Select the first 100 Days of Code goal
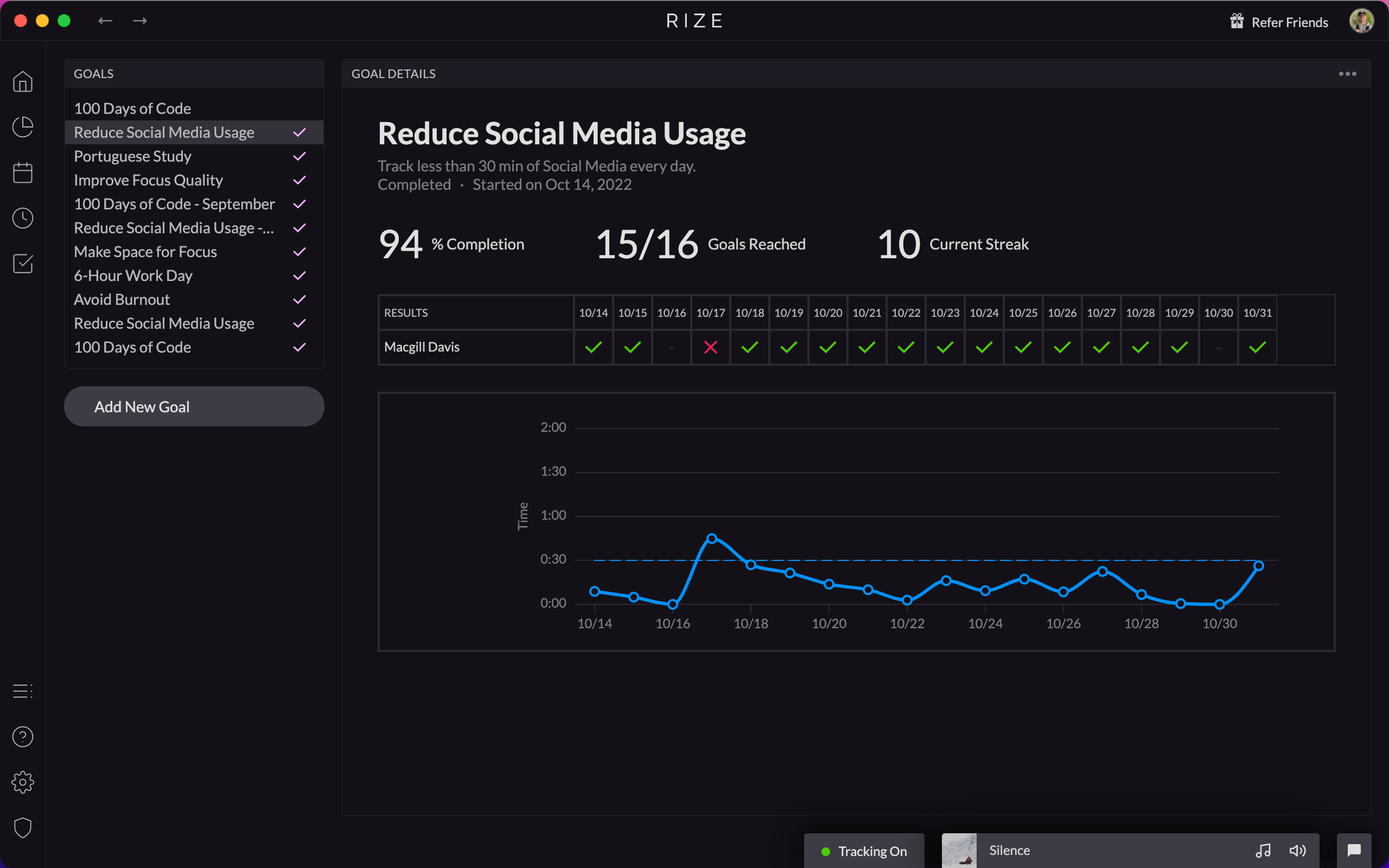The width and height of the screenshot is (1389, 868). (x=194, y=108)
